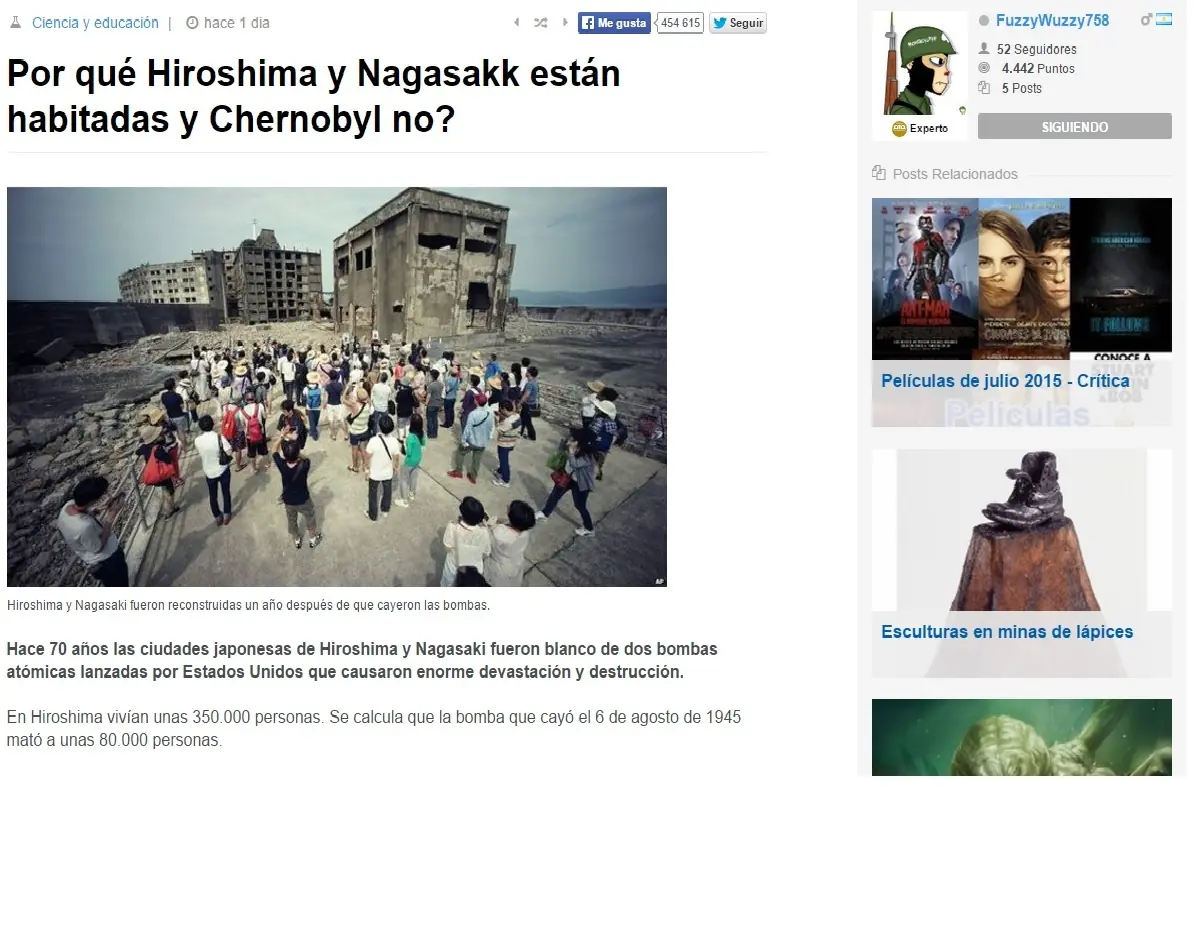Click the points circle icon
Screen dimensions: 1194x950
click(984, 68)
